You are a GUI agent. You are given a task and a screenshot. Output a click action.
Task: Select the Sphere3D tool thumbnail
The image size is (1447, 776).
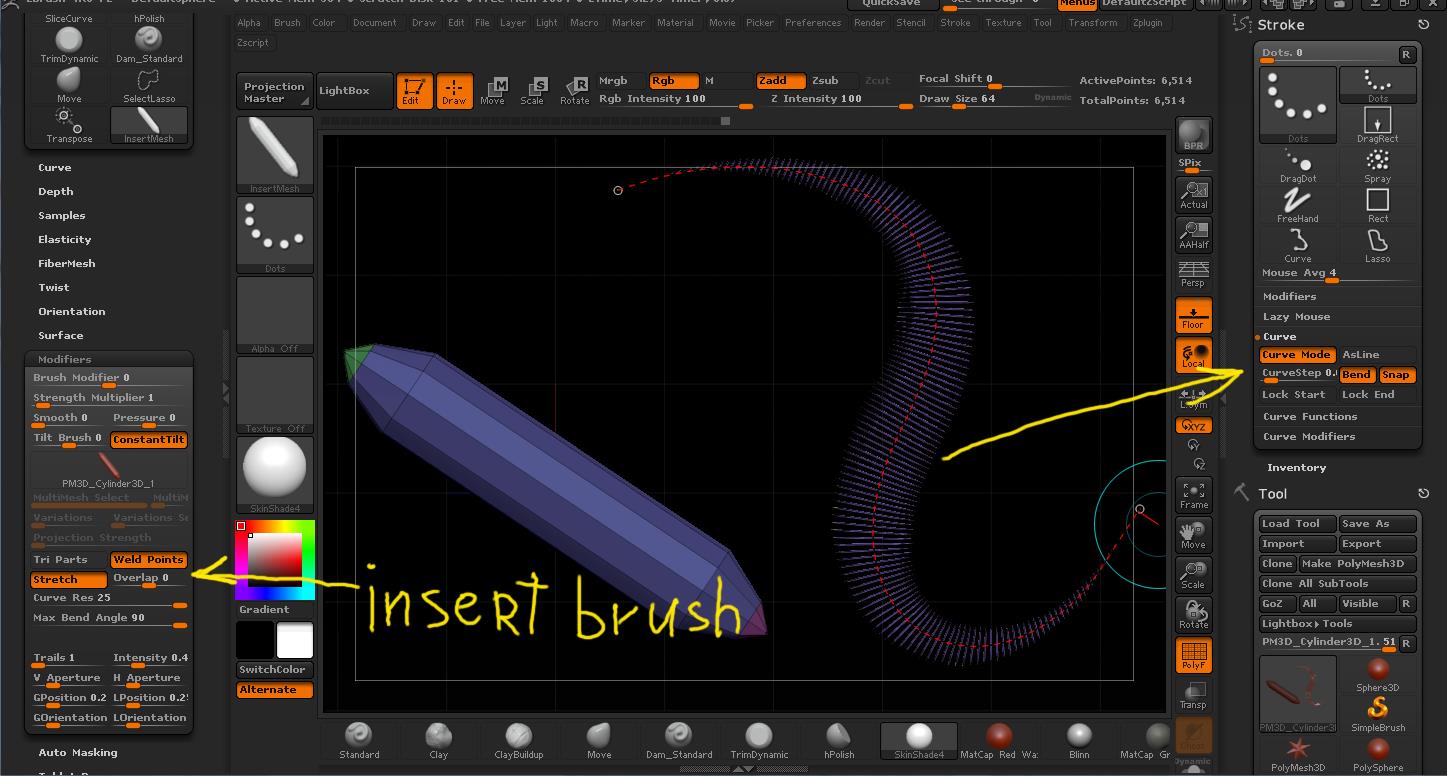[1378, 675]
